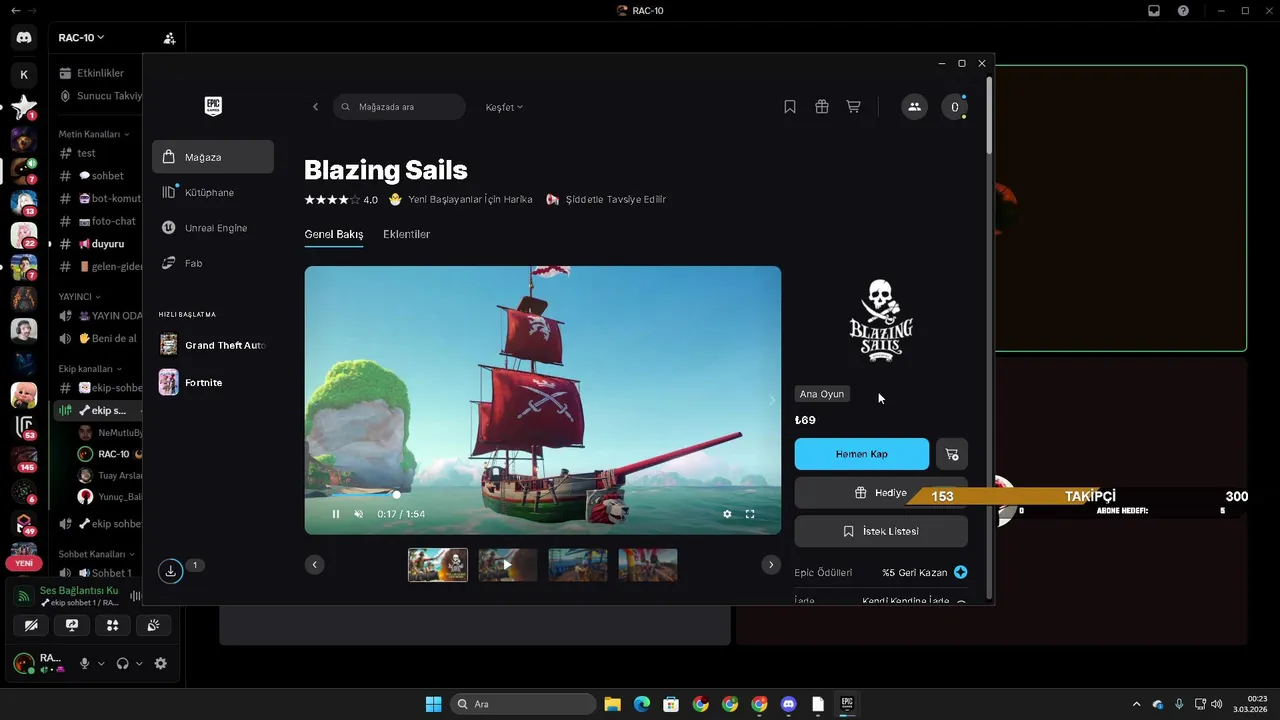The width and height of the screenshot is (1280, 720).
Task: Click Hemen Kap button
Action: coord(862,454)
